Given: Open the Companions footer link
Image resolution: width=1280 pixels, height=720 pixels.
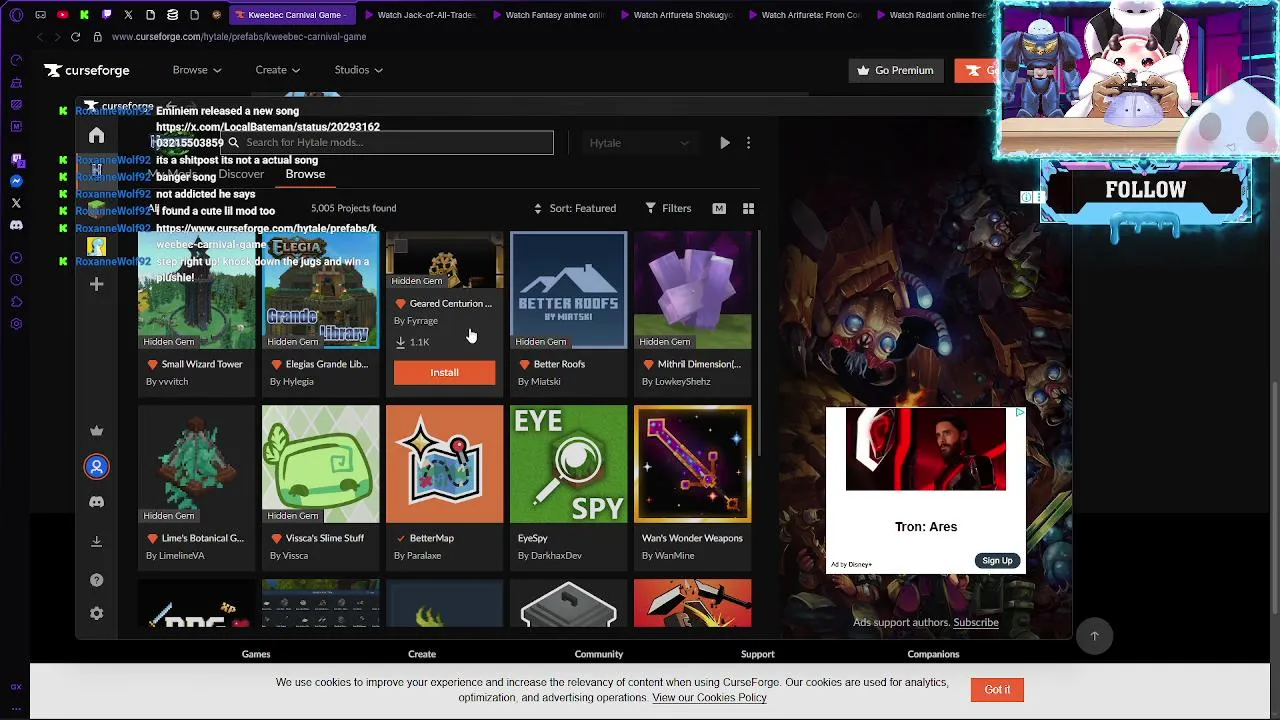Looking at the screenshot, I should (x=933, y=654).
